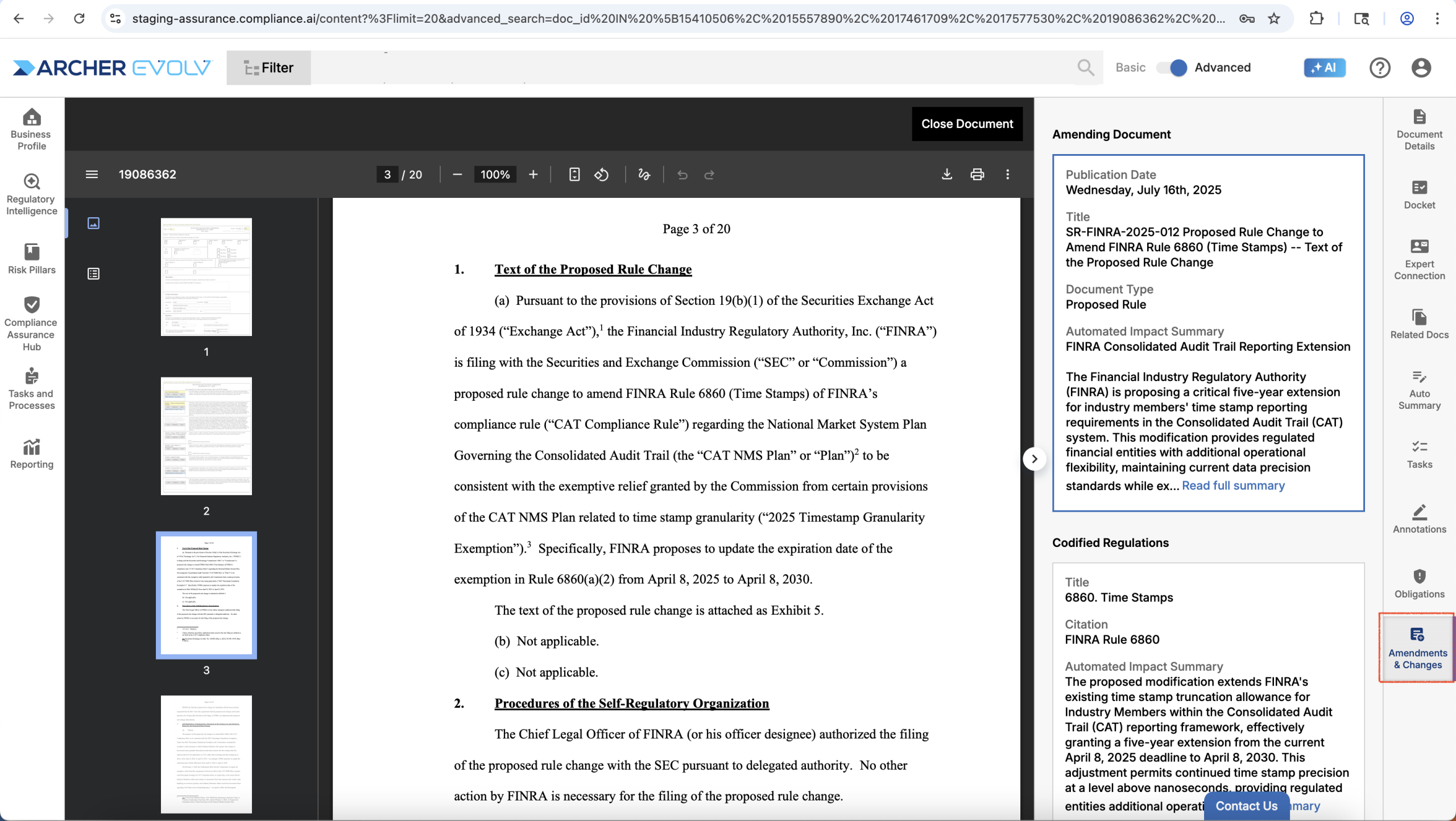This screenshot has width=1456, height=821.
Task: Reload the browser page
Action: click(x=79, y=19)
